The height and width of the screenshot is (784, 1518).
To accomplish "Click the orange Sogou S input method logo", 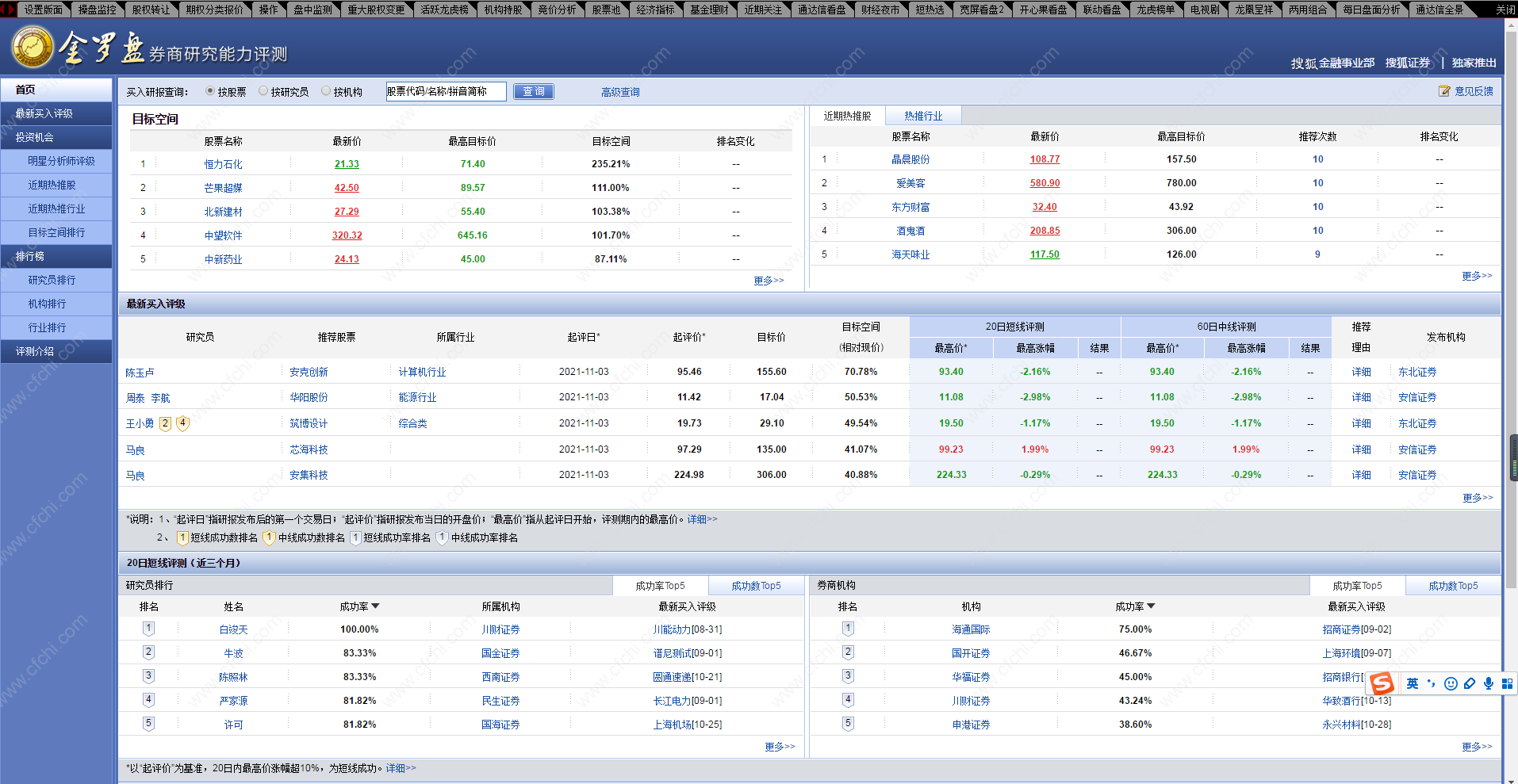I will pos(1382,683).
